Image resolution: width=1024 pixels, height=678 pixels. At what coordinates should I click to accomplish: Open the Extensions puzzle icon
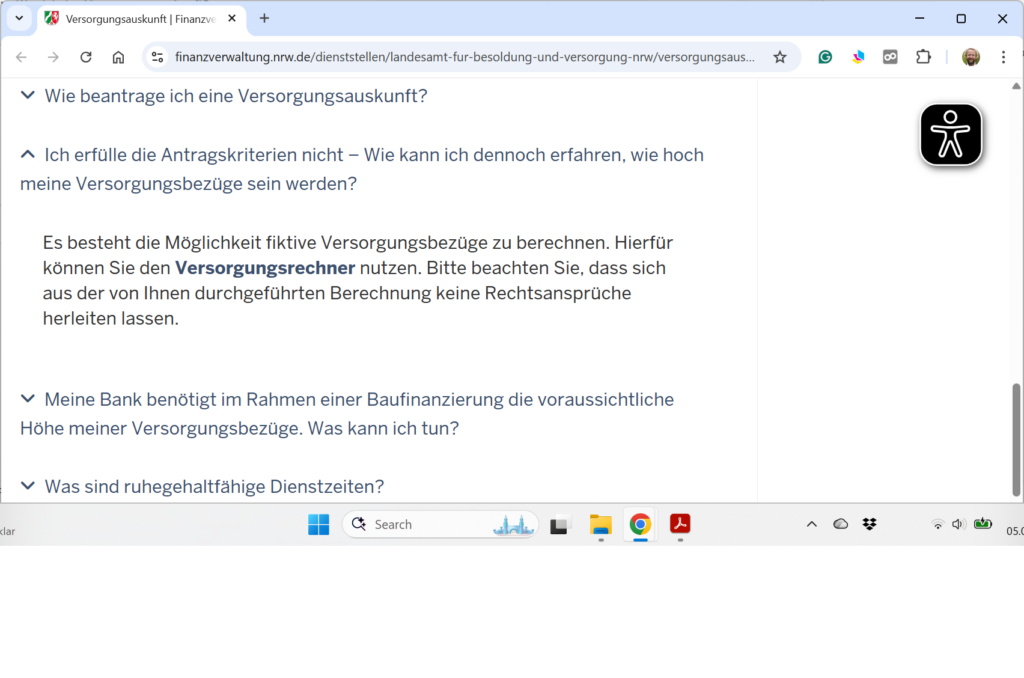(923, 57)
